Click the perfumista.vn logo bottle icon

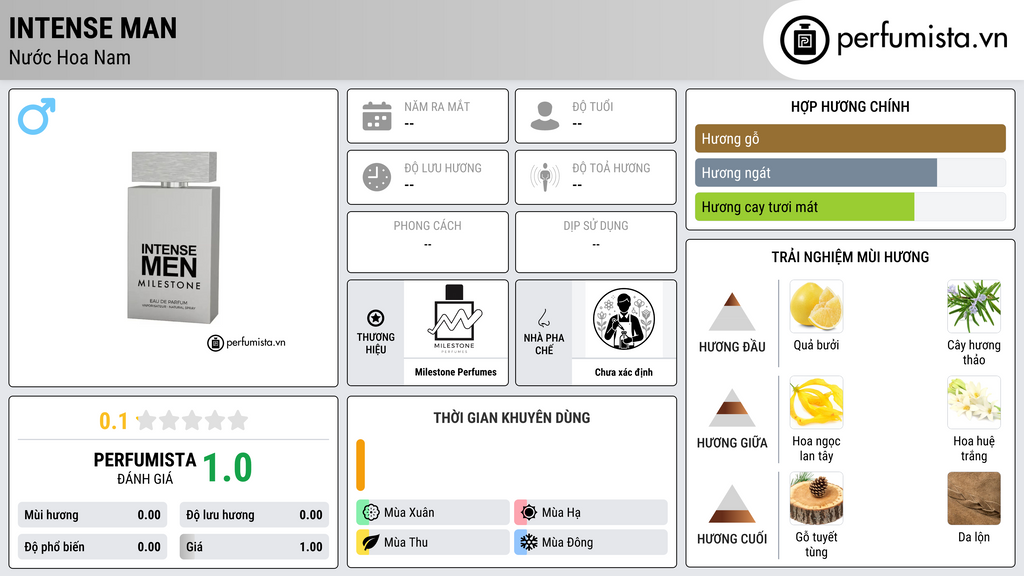pyautogui.click(x=804, y=40)
